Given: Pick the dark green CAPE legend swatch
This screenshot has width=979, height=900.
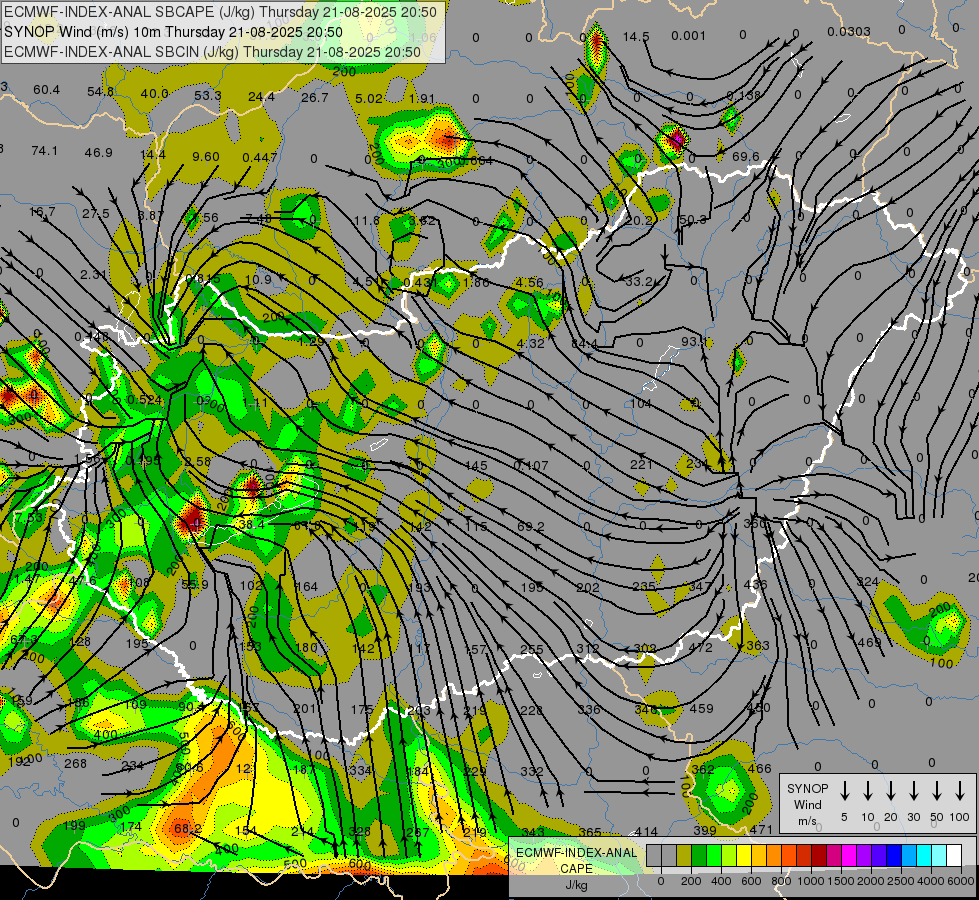Looking at the screenshot, I should [x=699, y=855].
